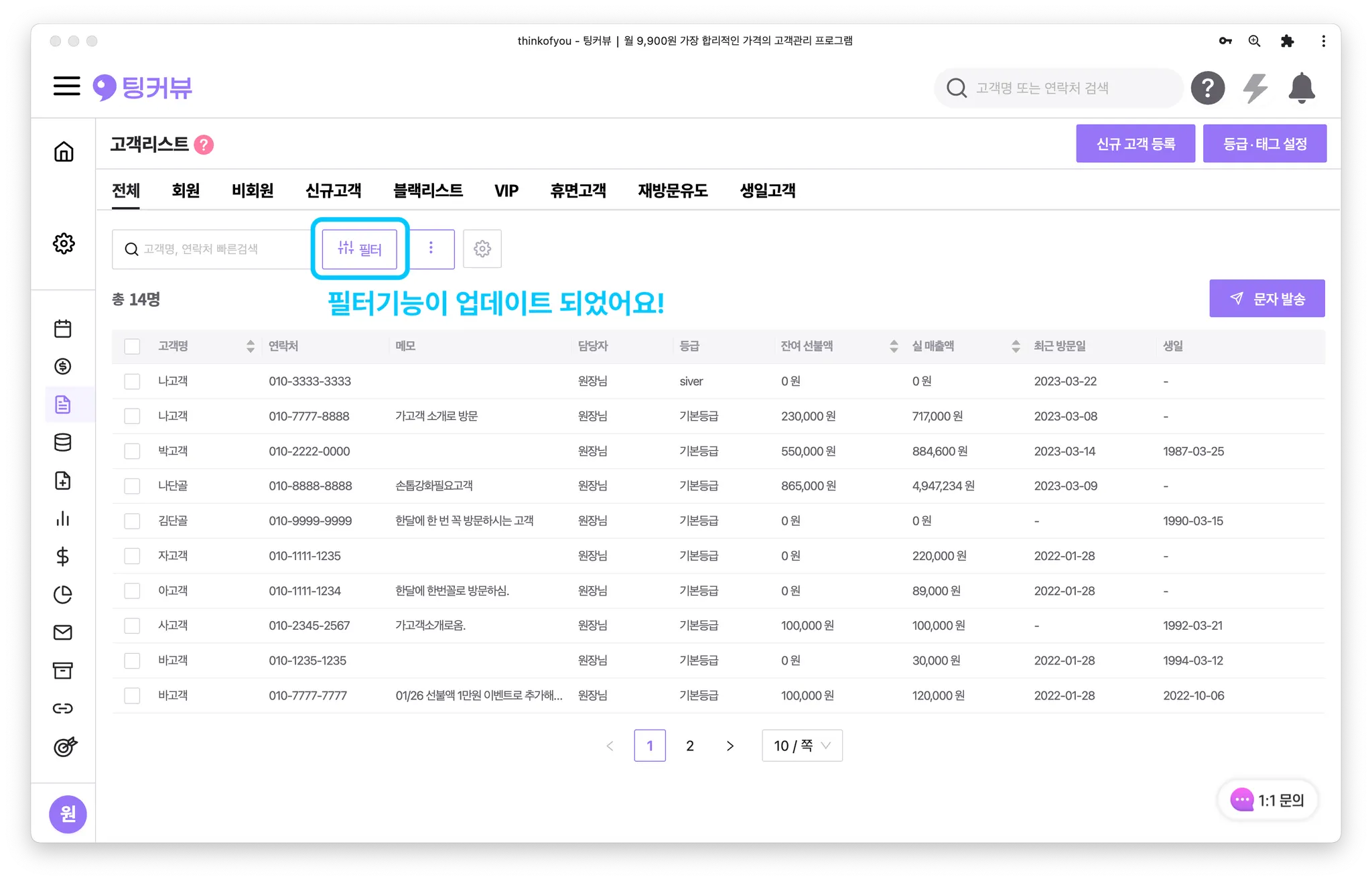Expand the 10 / 쪽 page size dropdown
Viewport: 1372px width, 881px height.
802,746
